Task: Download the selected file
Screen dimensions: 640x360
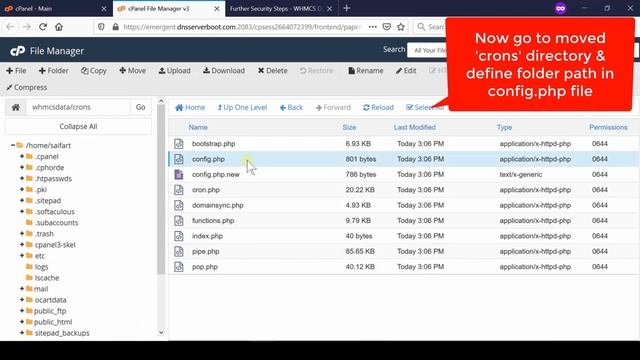Action: [224, 71]
